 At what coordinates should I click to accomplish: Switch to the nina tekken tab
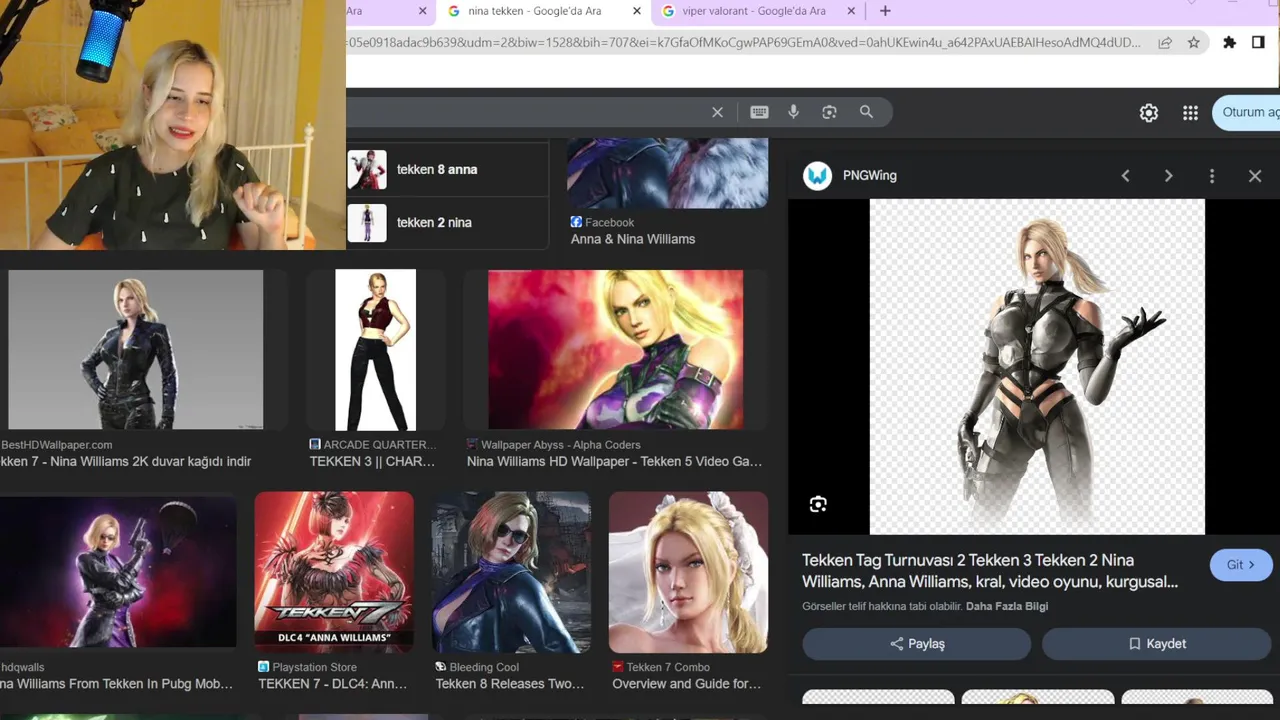tap(534, 11)
